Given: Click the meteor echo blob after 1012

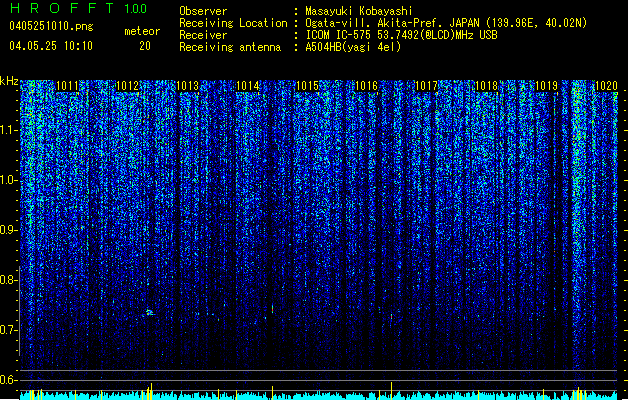Looking at the screenshot, I should click(149, 312).
